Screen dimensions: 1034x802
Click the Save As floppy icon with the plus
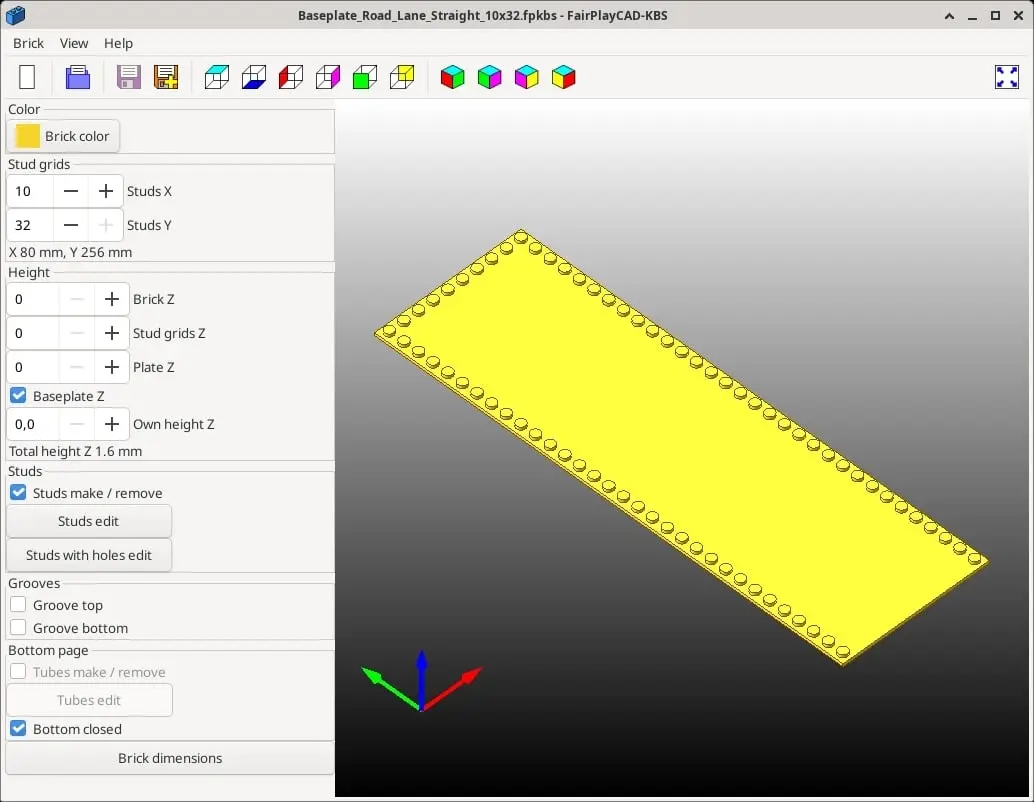pos(166,77)
